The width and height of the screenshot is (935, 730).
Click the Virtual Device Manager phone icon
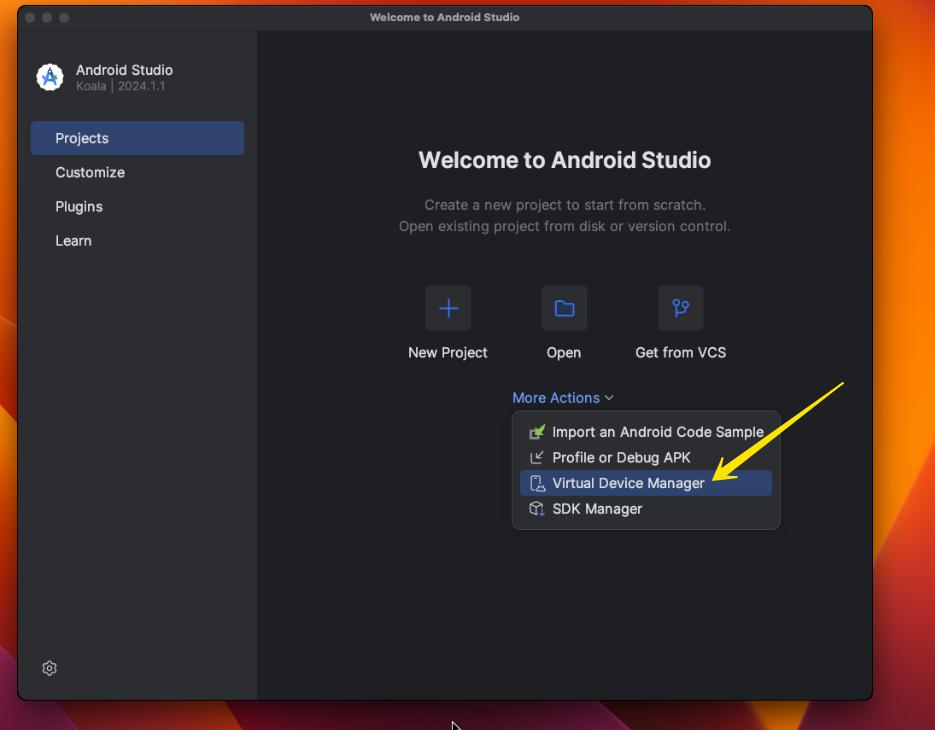(x=537, y=483)
